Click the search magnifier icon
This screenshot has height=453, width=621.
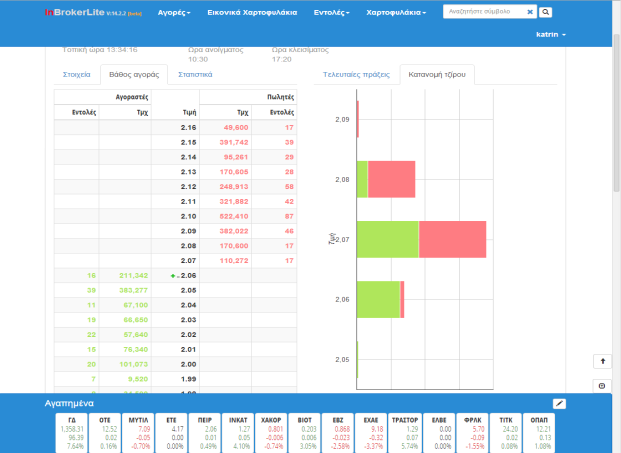click(546, 13)
